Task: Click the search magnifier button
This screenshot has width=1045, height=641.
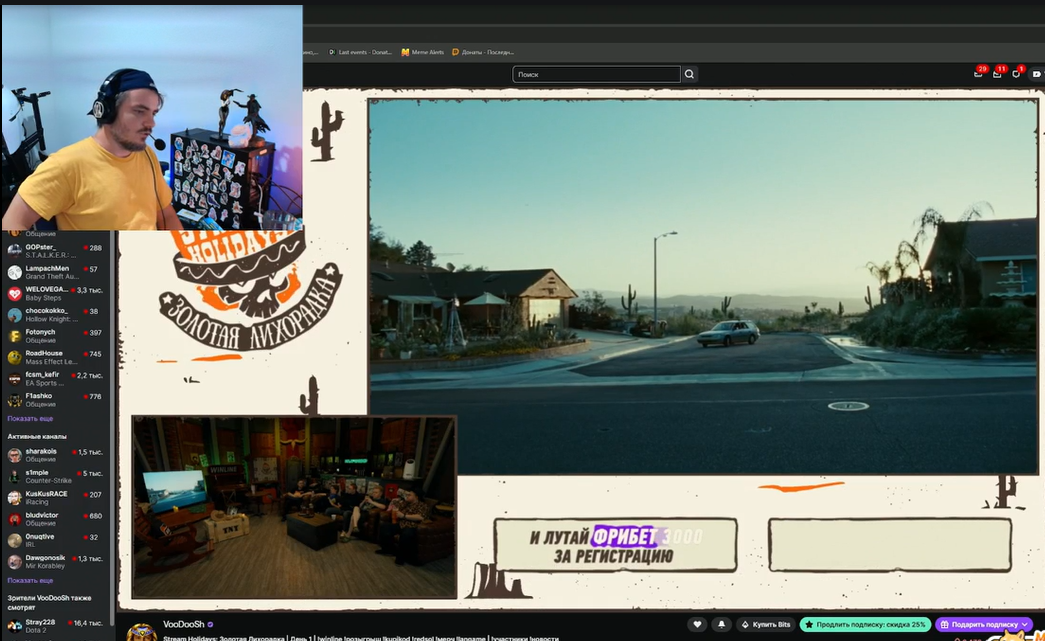Action: 689,75
